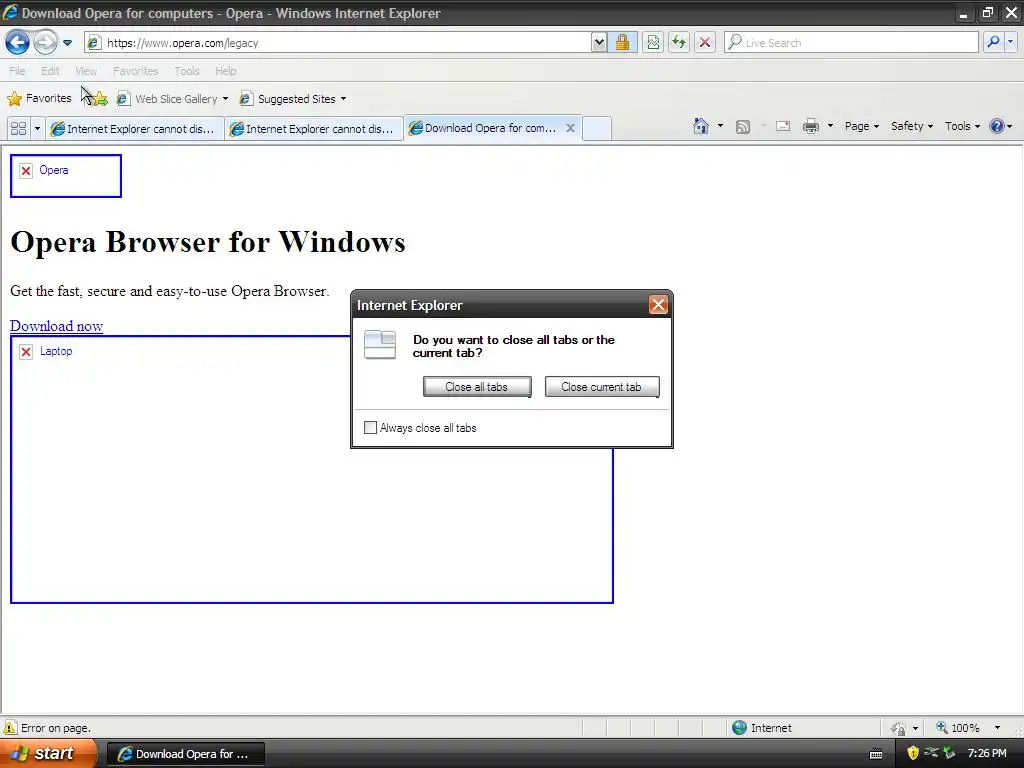The image size is (1024, 768).
Task: Open the recent pages dropdown arrow
Action: point(67,43)
